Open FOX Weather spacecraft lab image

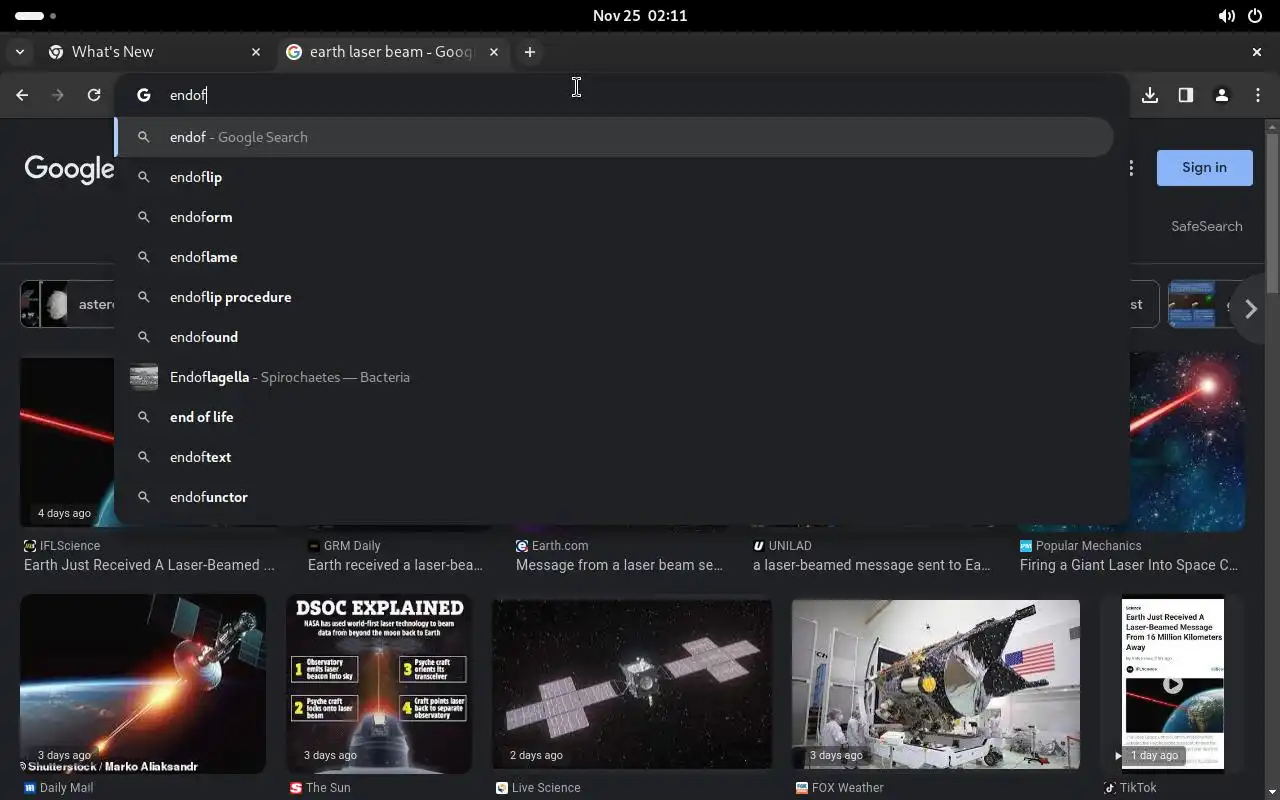pos(936,684)
